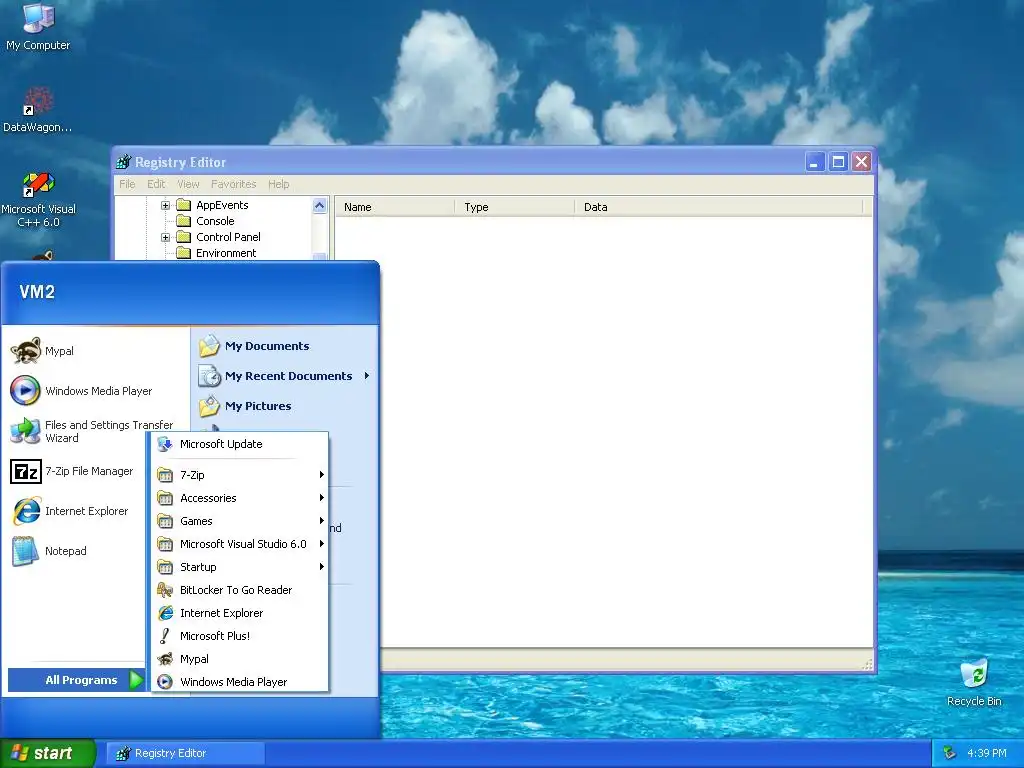Expand the Control Panel registry key
Screen dimensions: 1024x768
(x=165, y=237)
